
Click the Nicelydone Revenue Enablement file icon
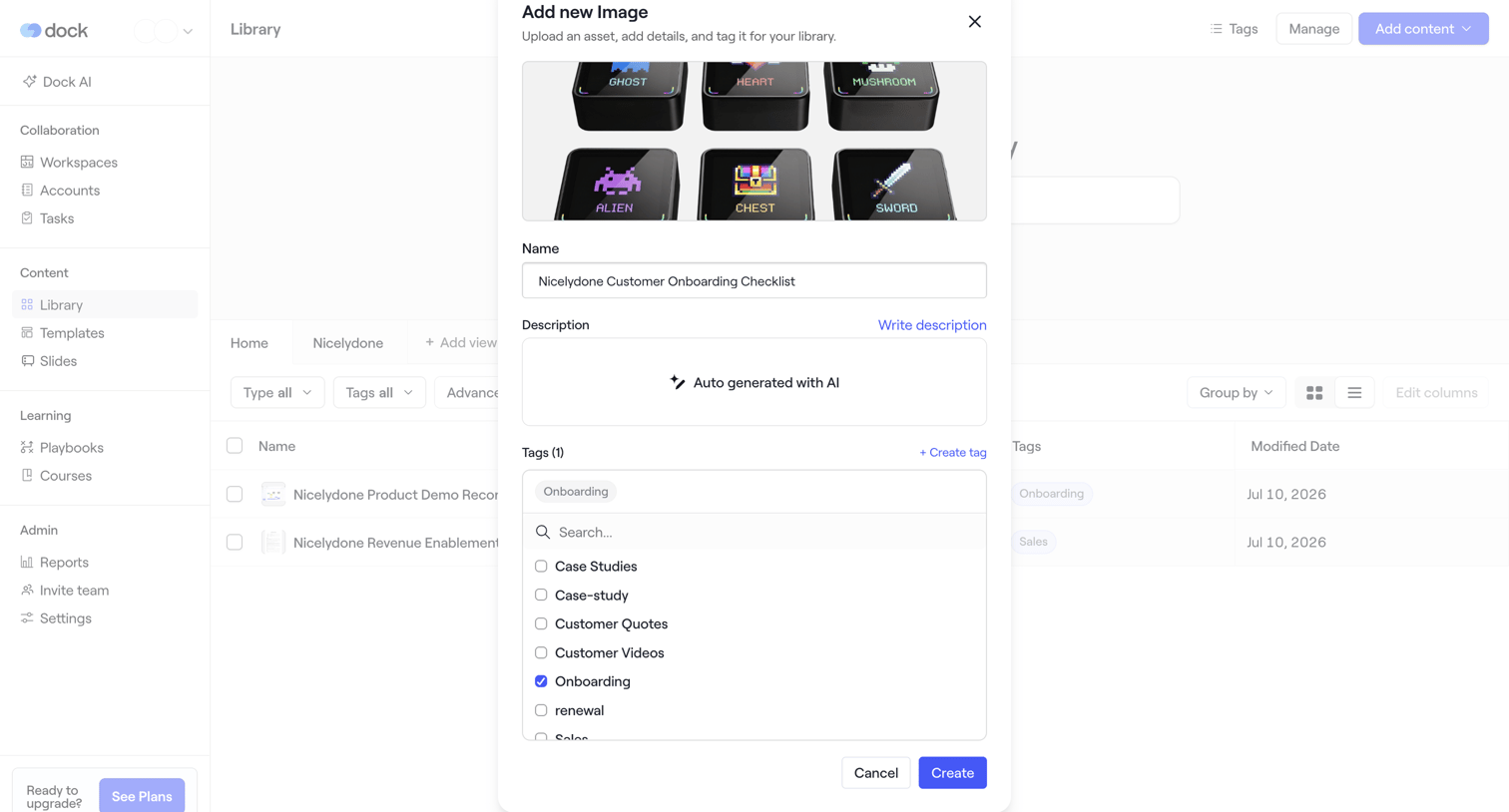coord(272,542)
